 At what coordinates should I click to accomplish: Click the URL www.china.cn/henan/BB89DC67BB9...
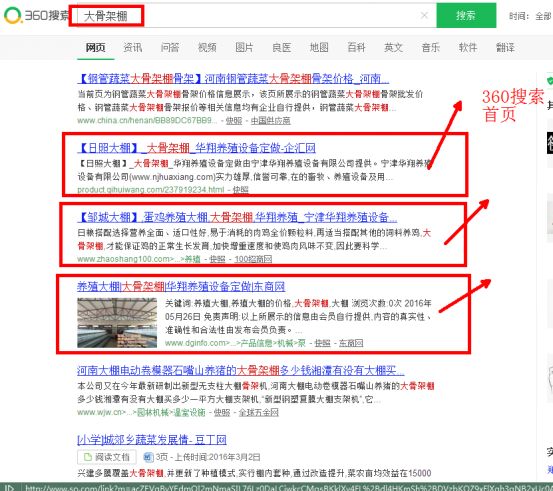point(147,121)
